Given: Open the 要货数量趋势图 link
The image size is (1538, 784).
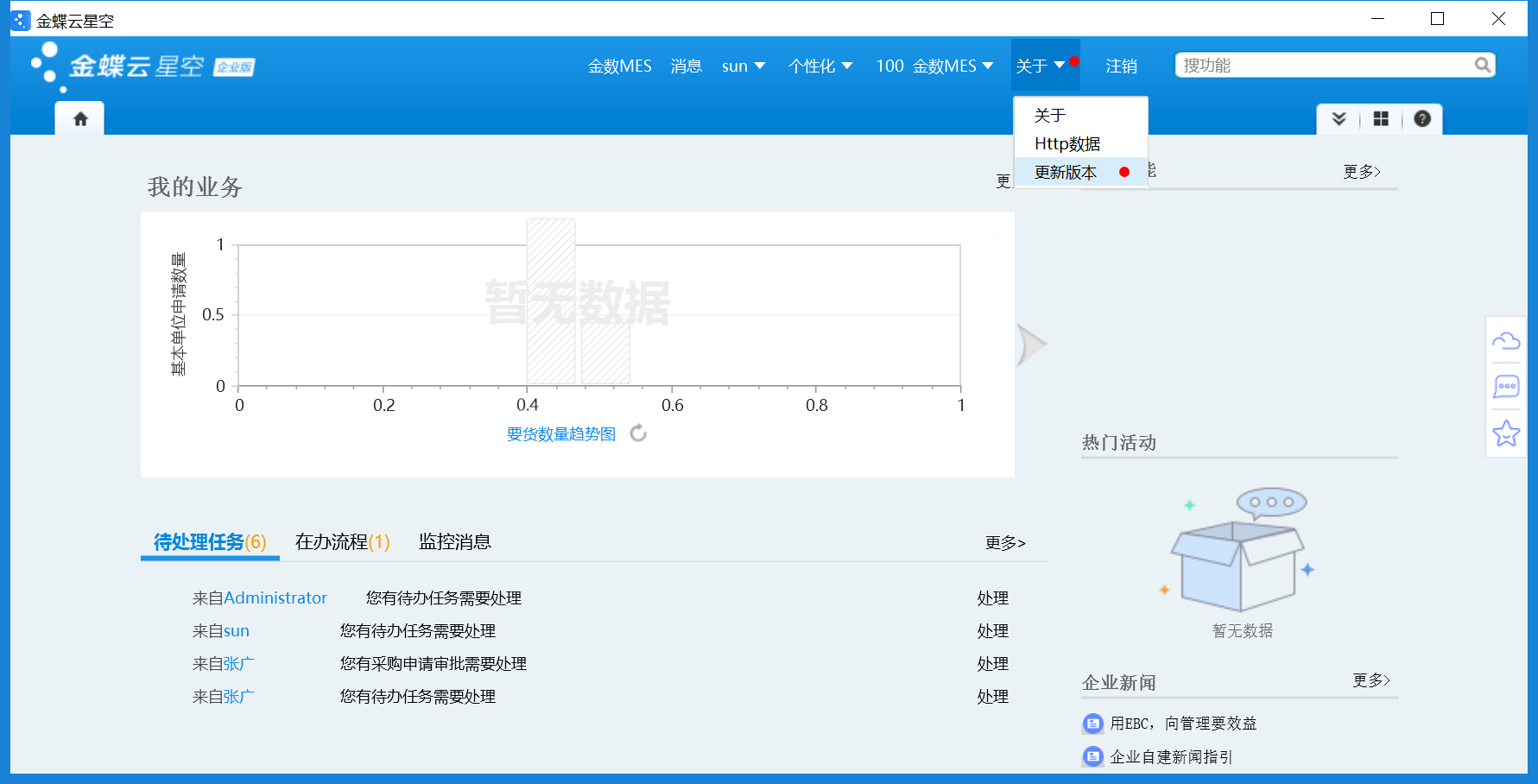Looking at the screenshot, I should tap(561, 434).
